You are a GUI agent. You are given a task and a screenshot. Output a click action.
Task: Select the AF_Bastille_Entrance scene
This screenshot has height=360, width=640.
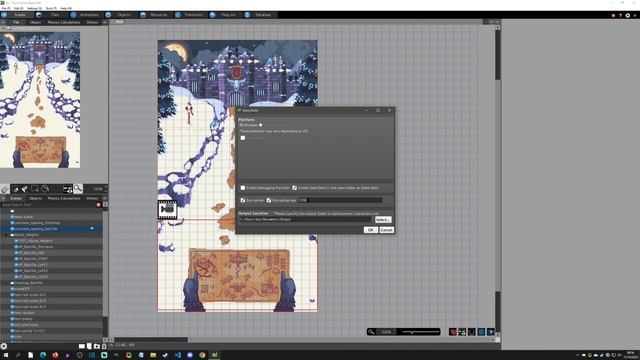click(x=36, y=247)
